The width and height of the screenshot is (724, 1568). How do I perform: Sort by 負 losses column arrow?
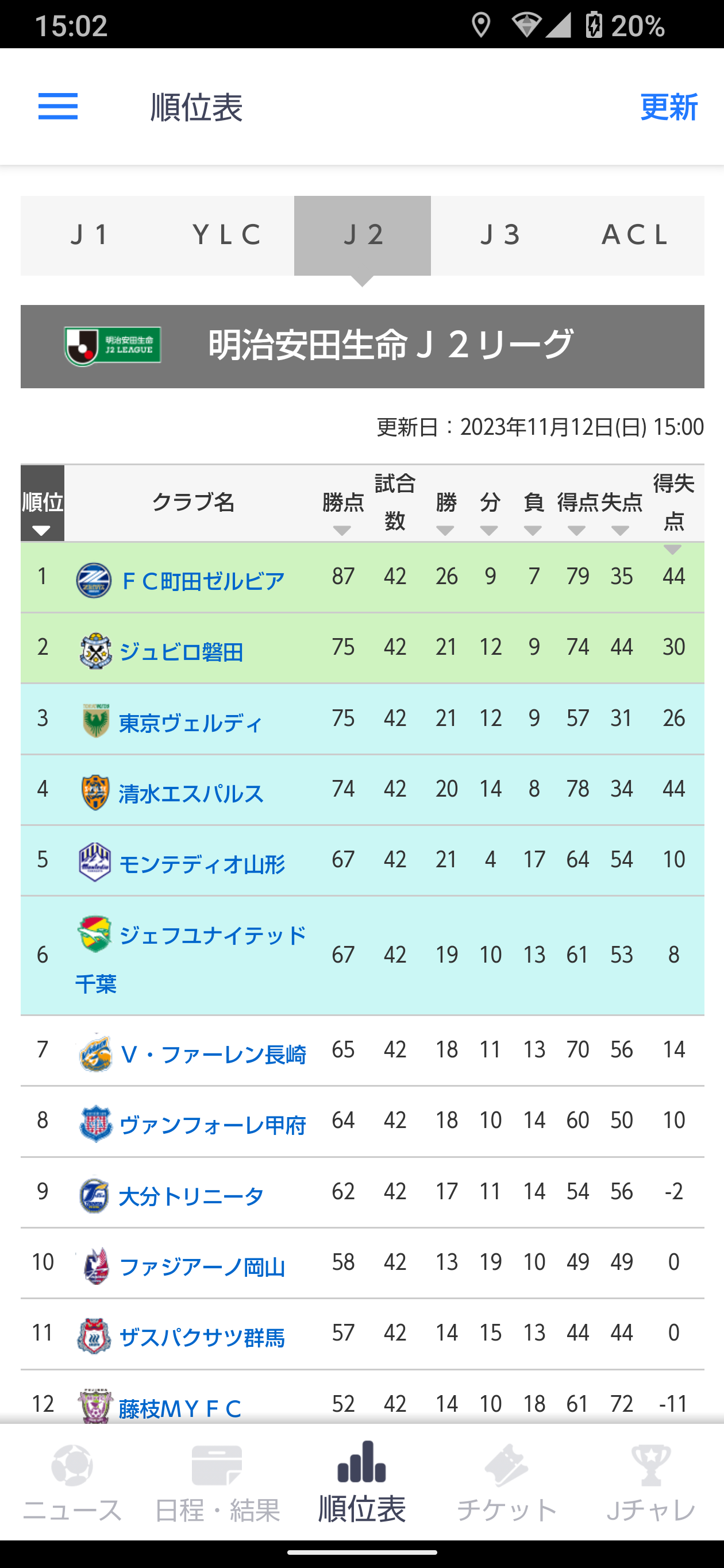pyautogui.click(x=533, y=531)
